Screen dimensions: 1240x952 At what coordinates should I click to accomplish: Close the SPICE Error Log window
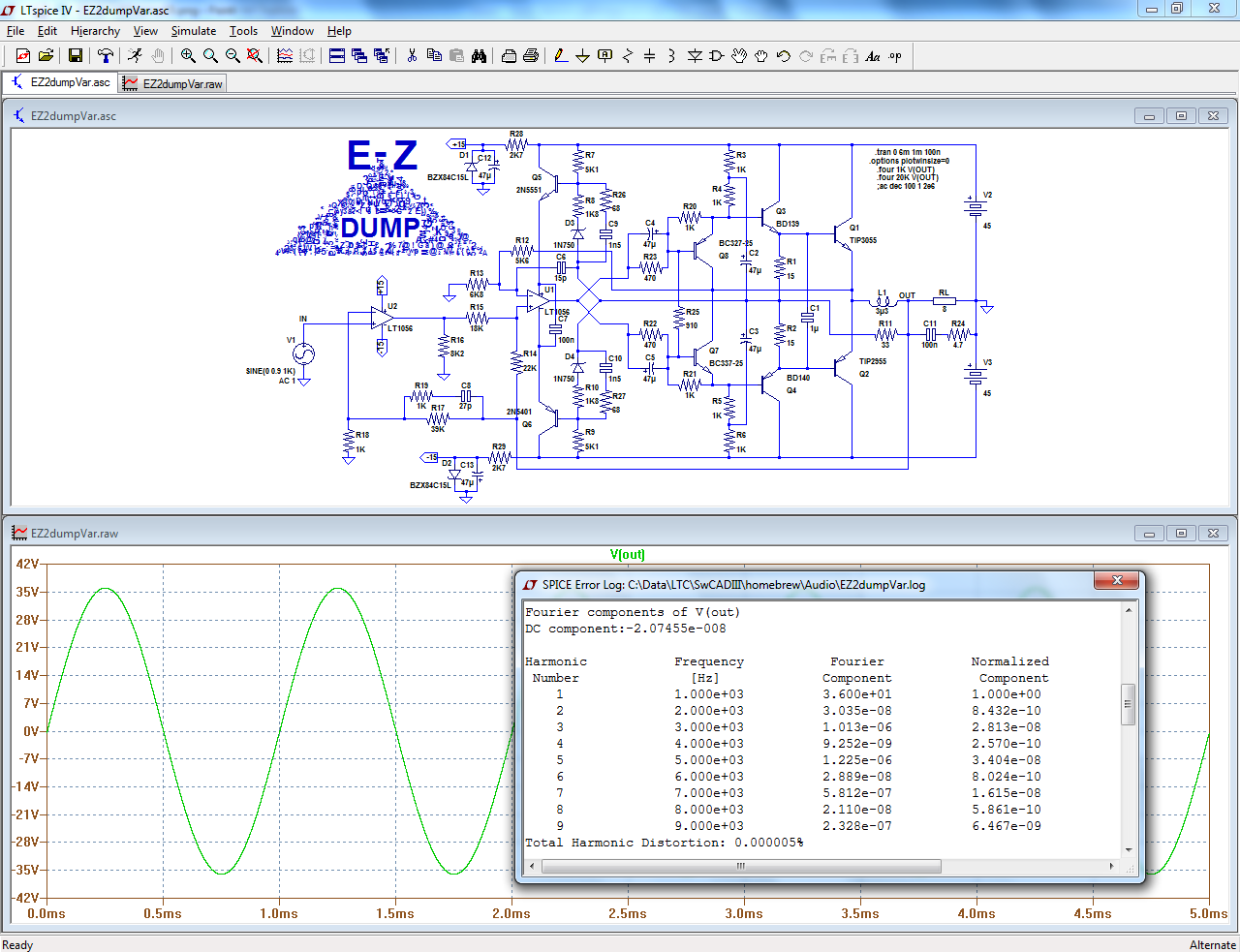pos(1117,580)
